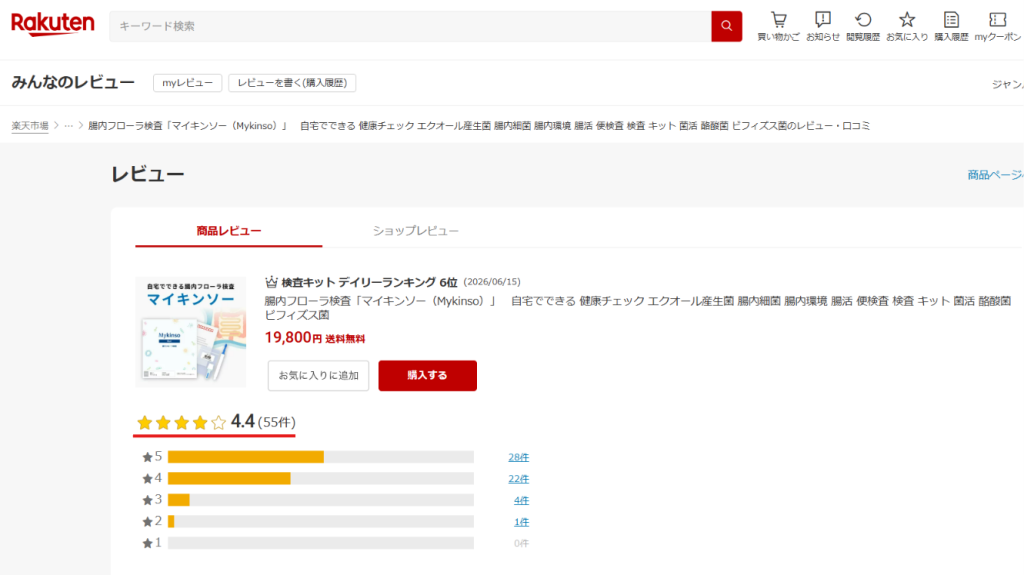Click the (55件) review count
Screen dimensions: 1024x575
point(277,423)
